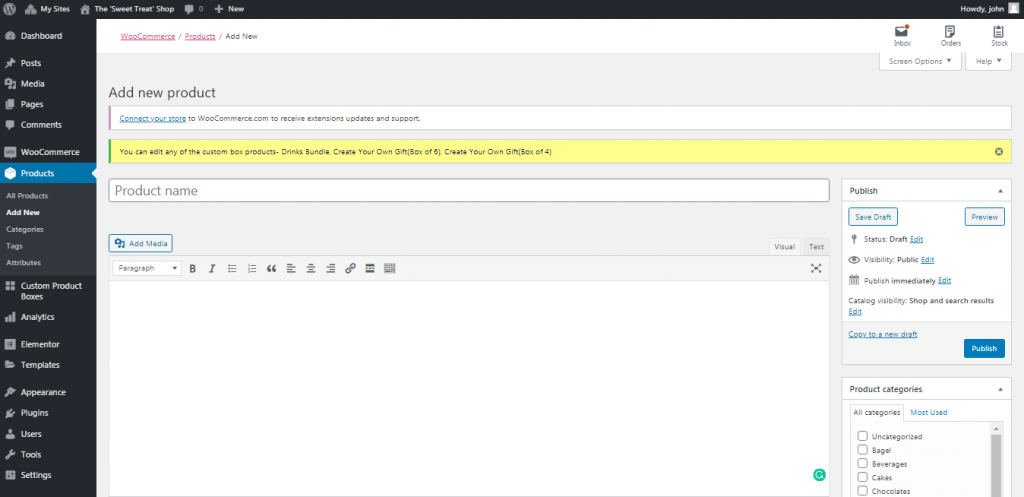Open the Orders icon
Image resolution: width=1024 pixels, height=497 pixels.
click(x=950, y=36)
